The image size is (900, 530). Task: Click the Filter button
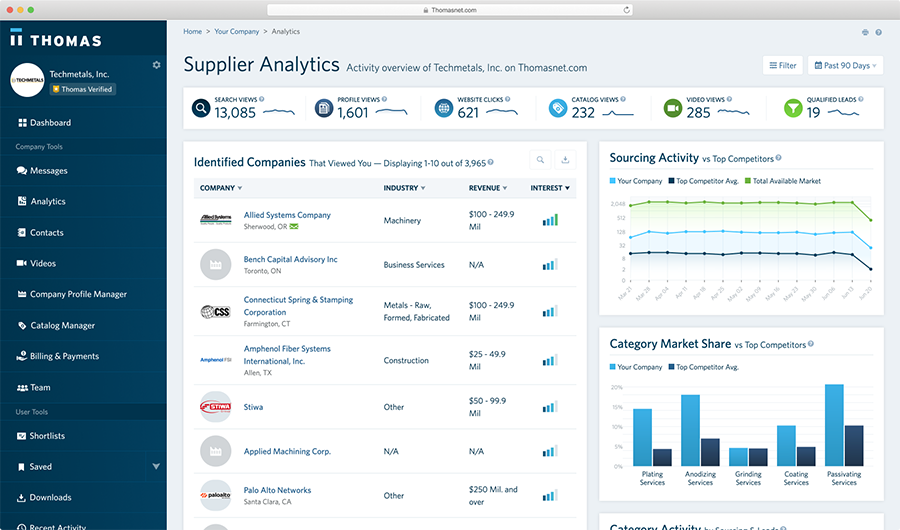[783, 65]
